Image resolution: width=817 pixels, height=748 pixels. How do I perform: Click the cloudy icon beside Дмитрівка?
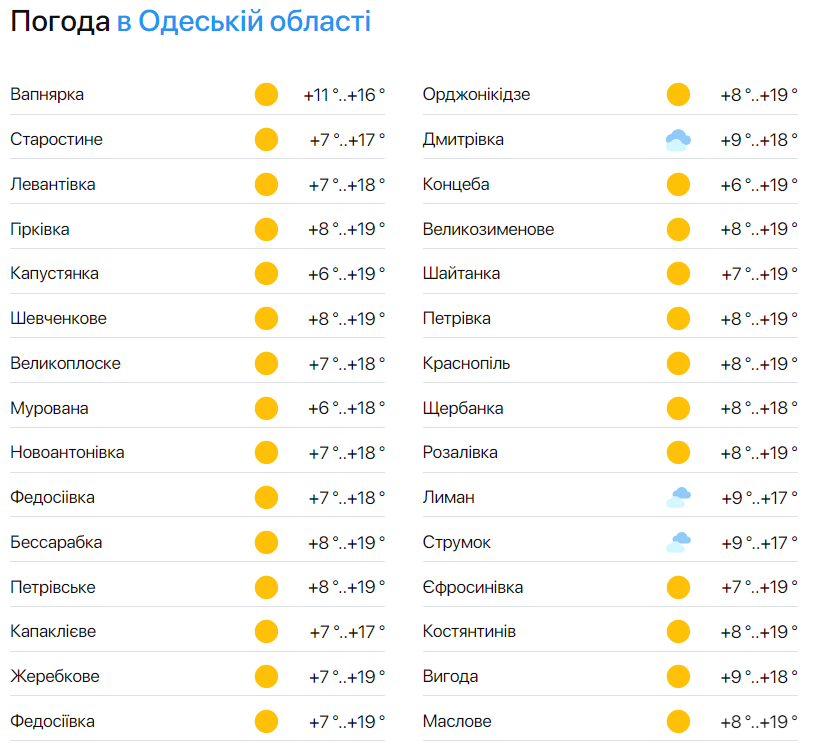coord(678,140)
